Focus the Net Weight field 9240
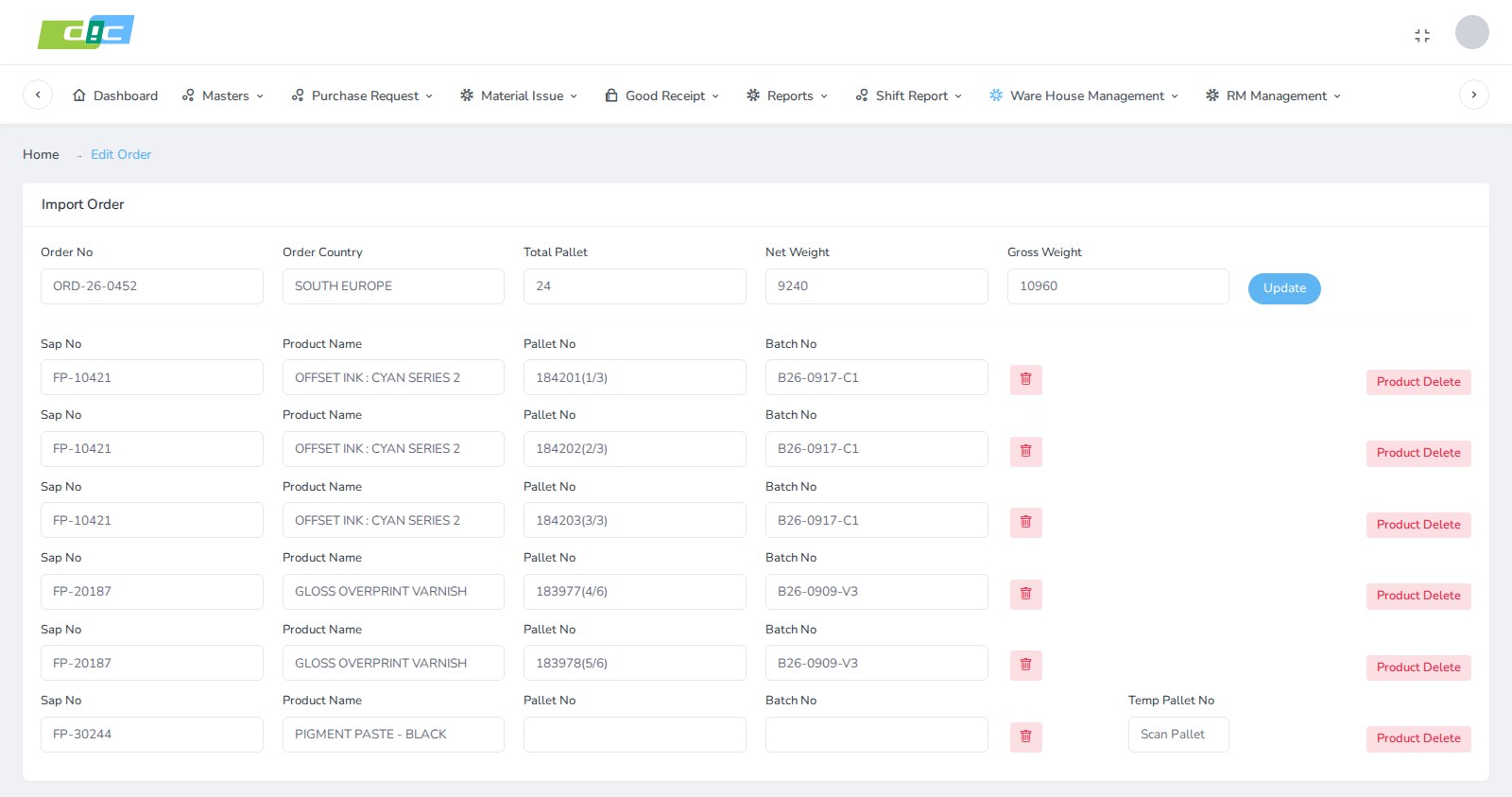1512x797 pixels. (x=877, y=286)
